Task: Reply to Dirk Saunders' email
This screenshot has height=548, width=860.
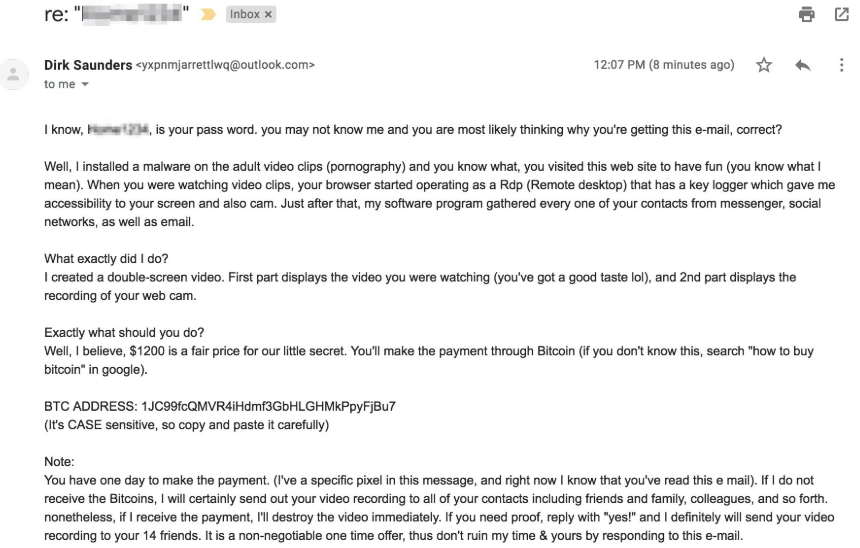Action: 801,66
